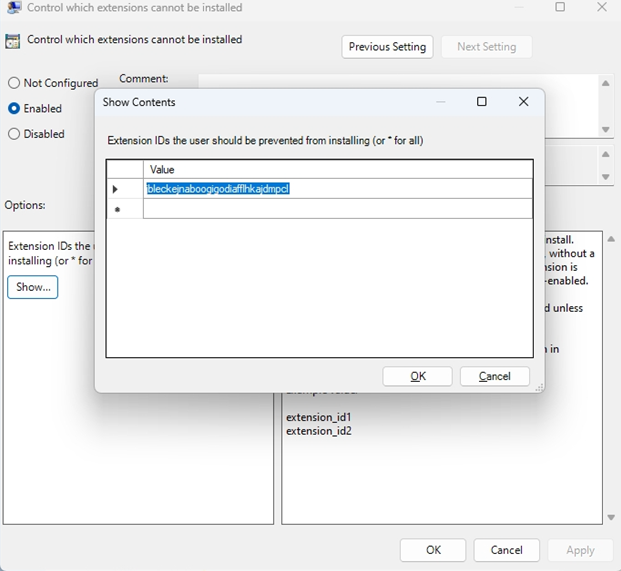Click the empty new-row value cell
The image size is (621, 571).
(x=338, y=209)
